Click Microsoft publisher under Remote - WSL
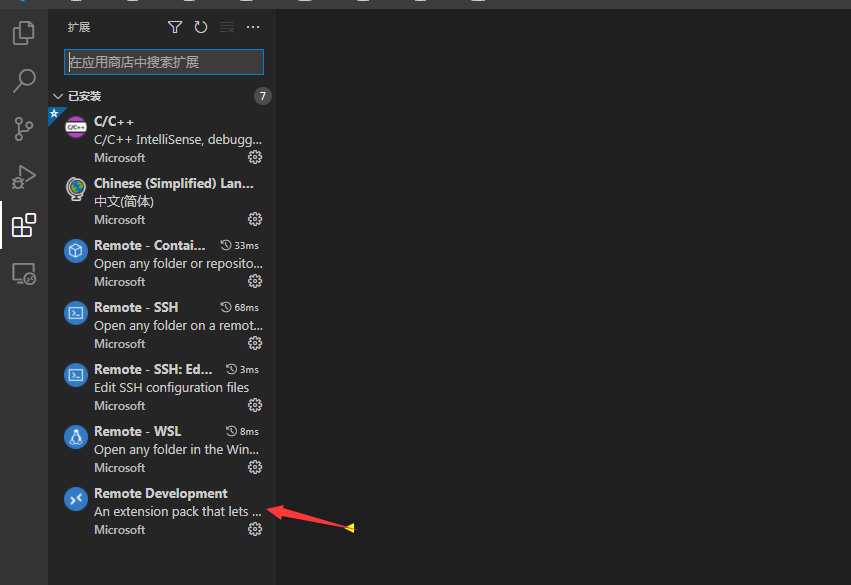Viewport: 851px width, 585px height. [x=119, y=467]
